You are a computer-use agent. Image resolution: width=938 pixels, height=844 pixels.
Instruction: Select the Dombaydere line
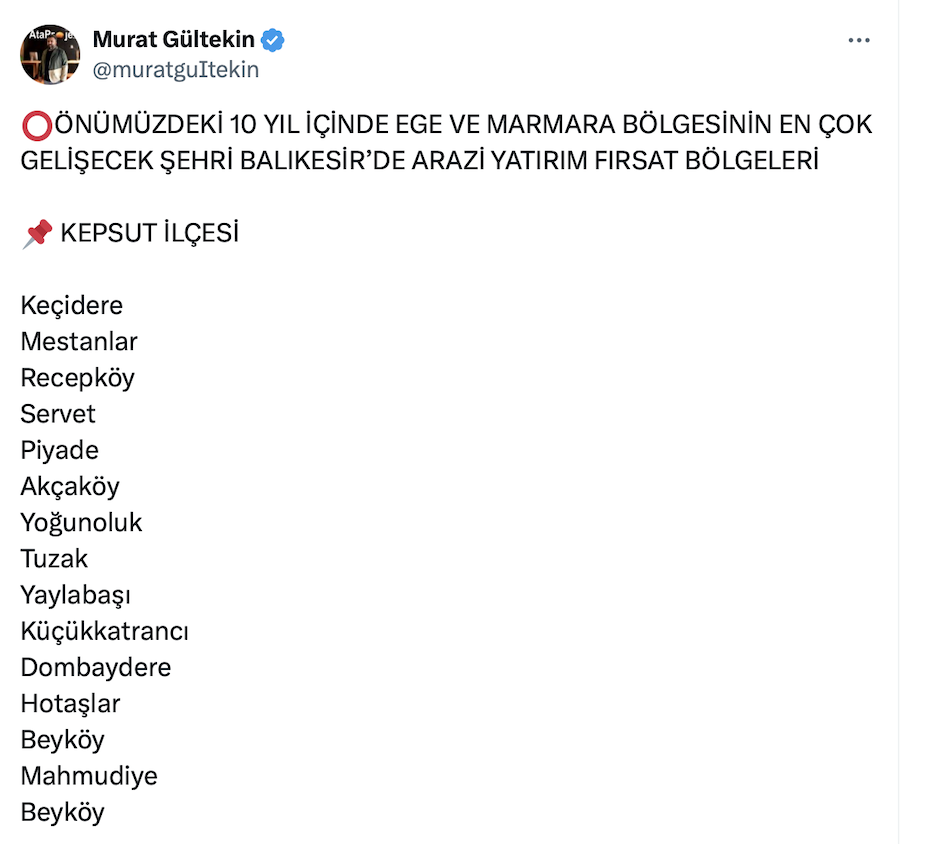pyautogui.click(x=95, y=667)
